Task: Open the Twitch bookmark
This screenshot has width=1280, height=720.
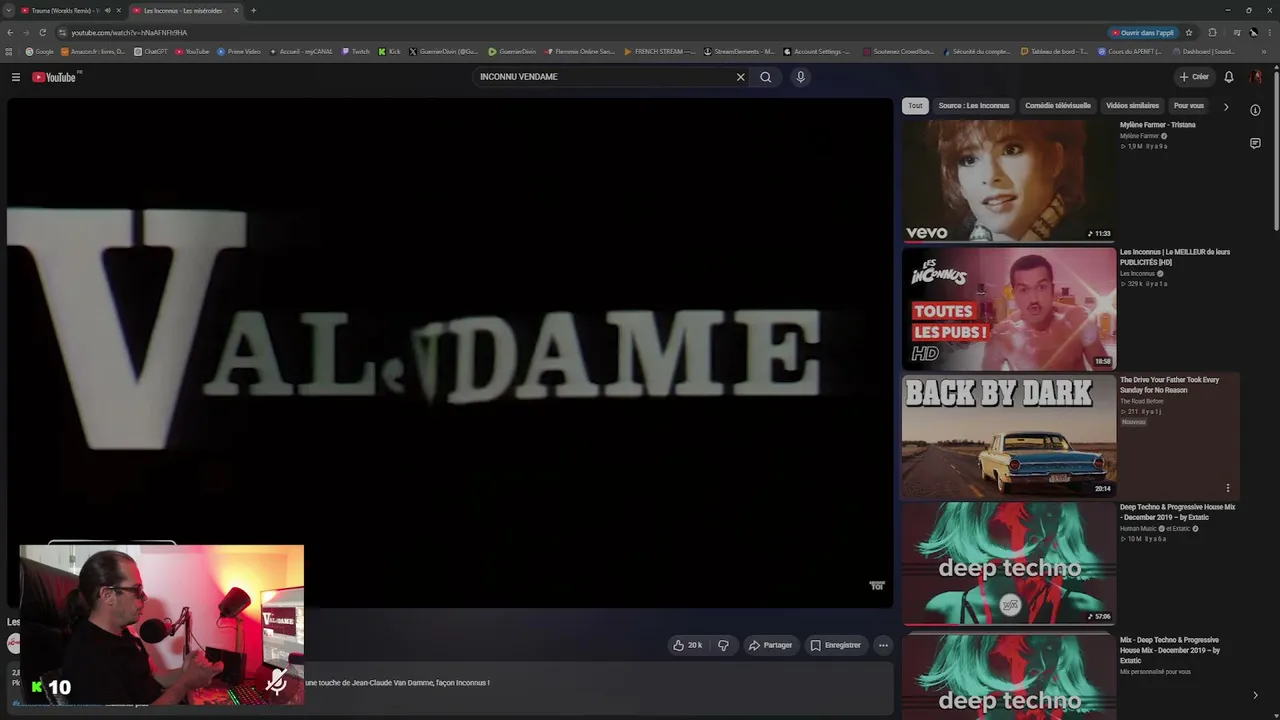Action: [x=356, y=52]
